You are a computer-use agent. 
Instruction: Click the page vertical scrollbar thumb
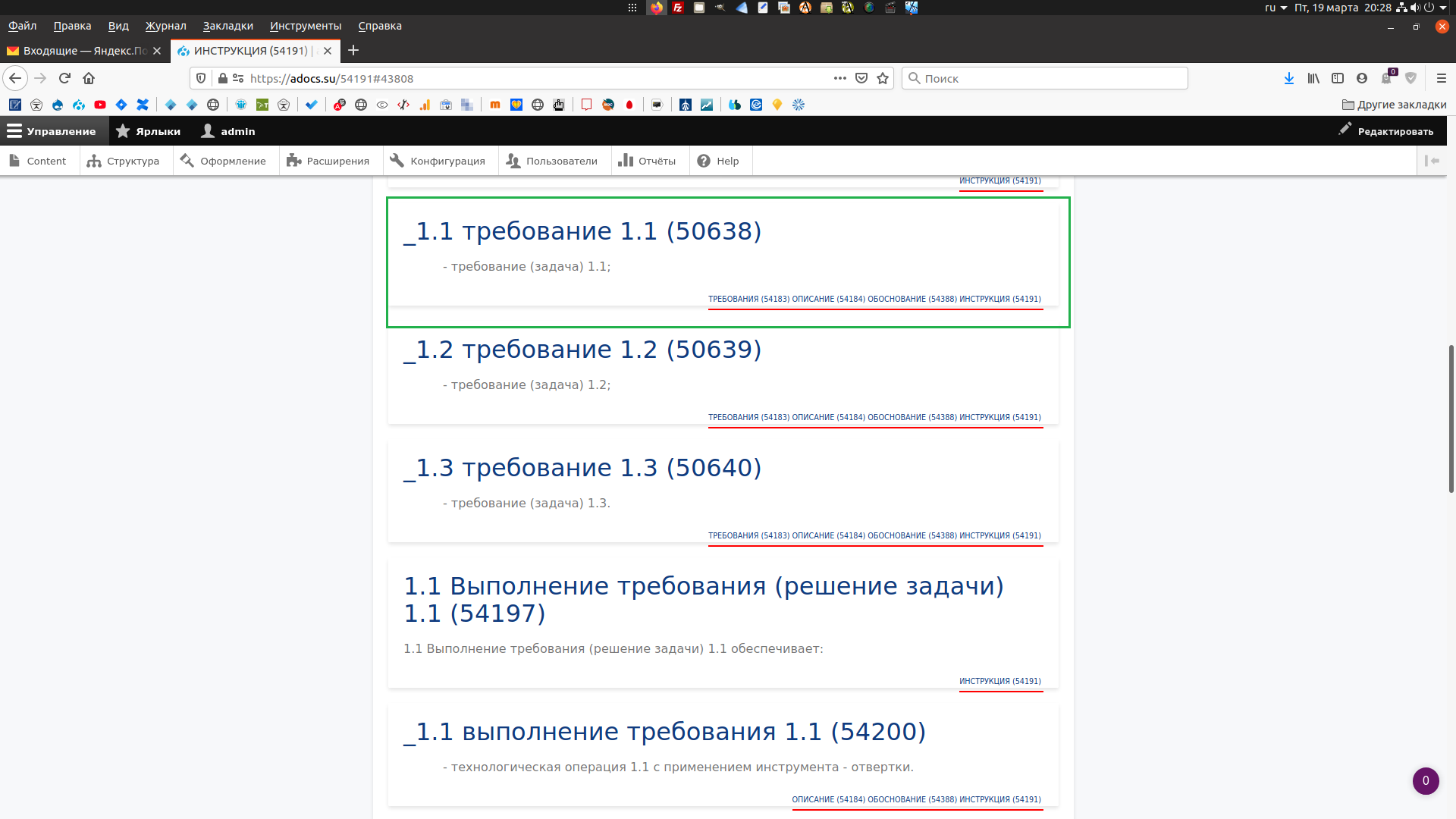point(1451,419)
